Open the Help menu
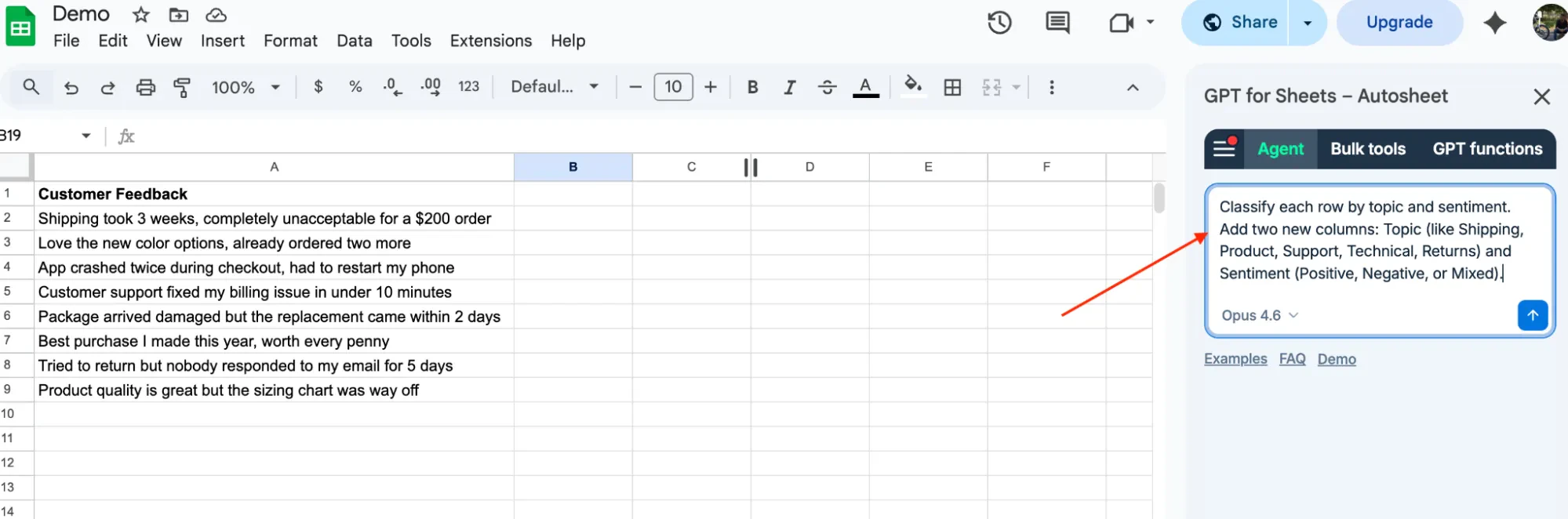Screen dimensions: 1568x519 click(568, 41)
